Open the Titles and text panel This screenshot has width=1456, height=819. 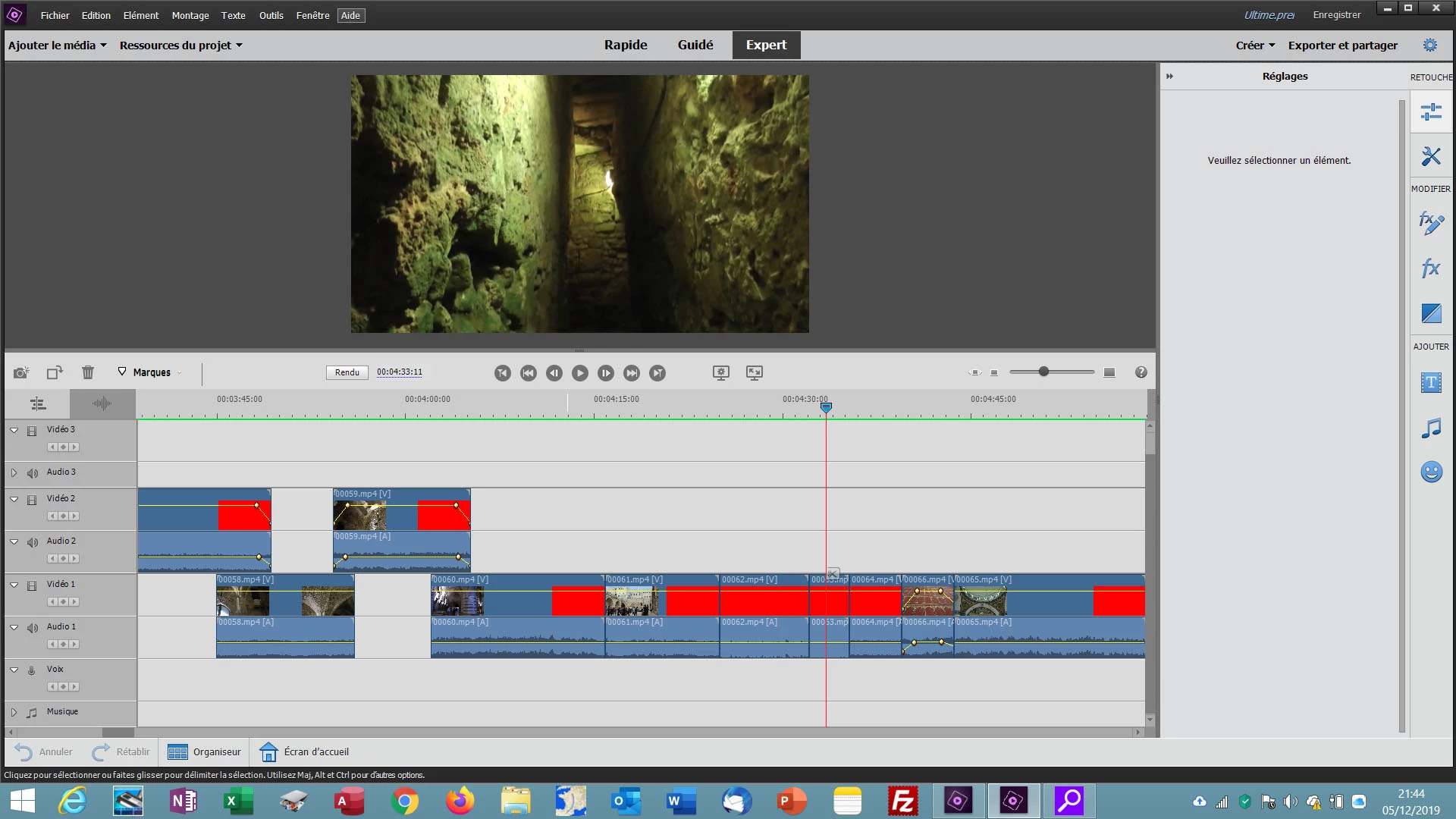[1431, 383]
